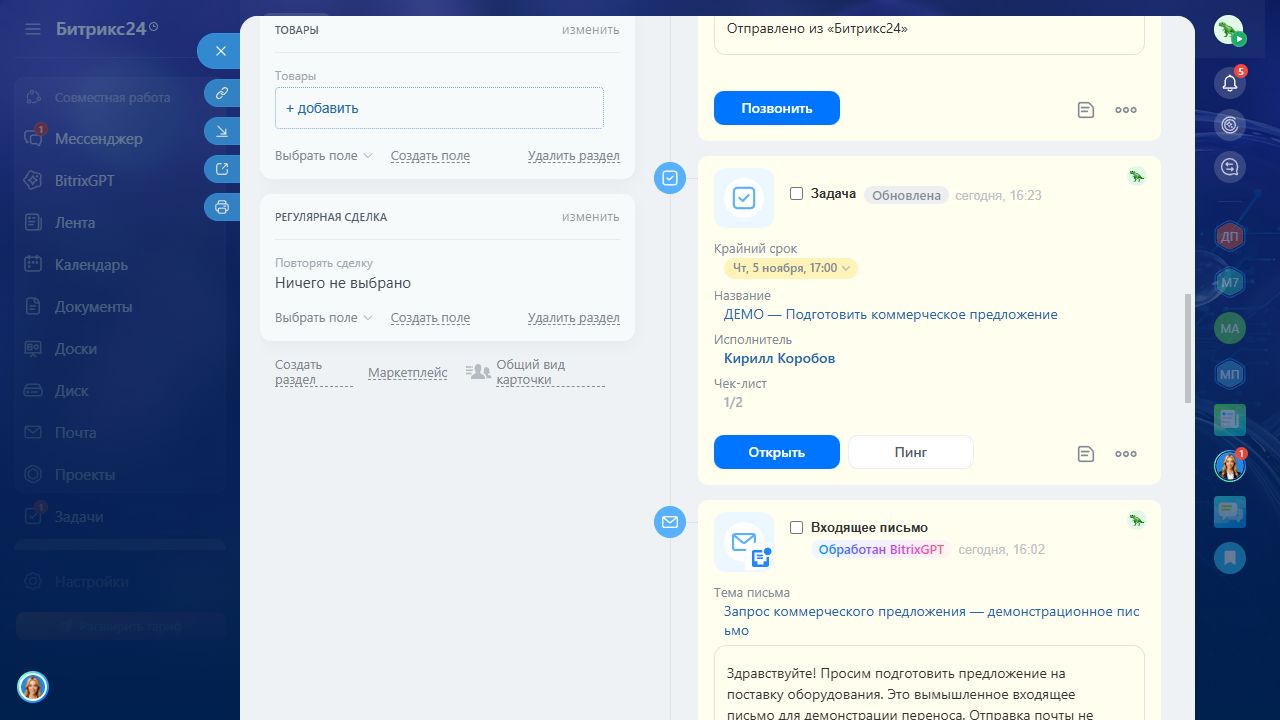Collapse the card with the diagonal arrow icon

point(222,131)
